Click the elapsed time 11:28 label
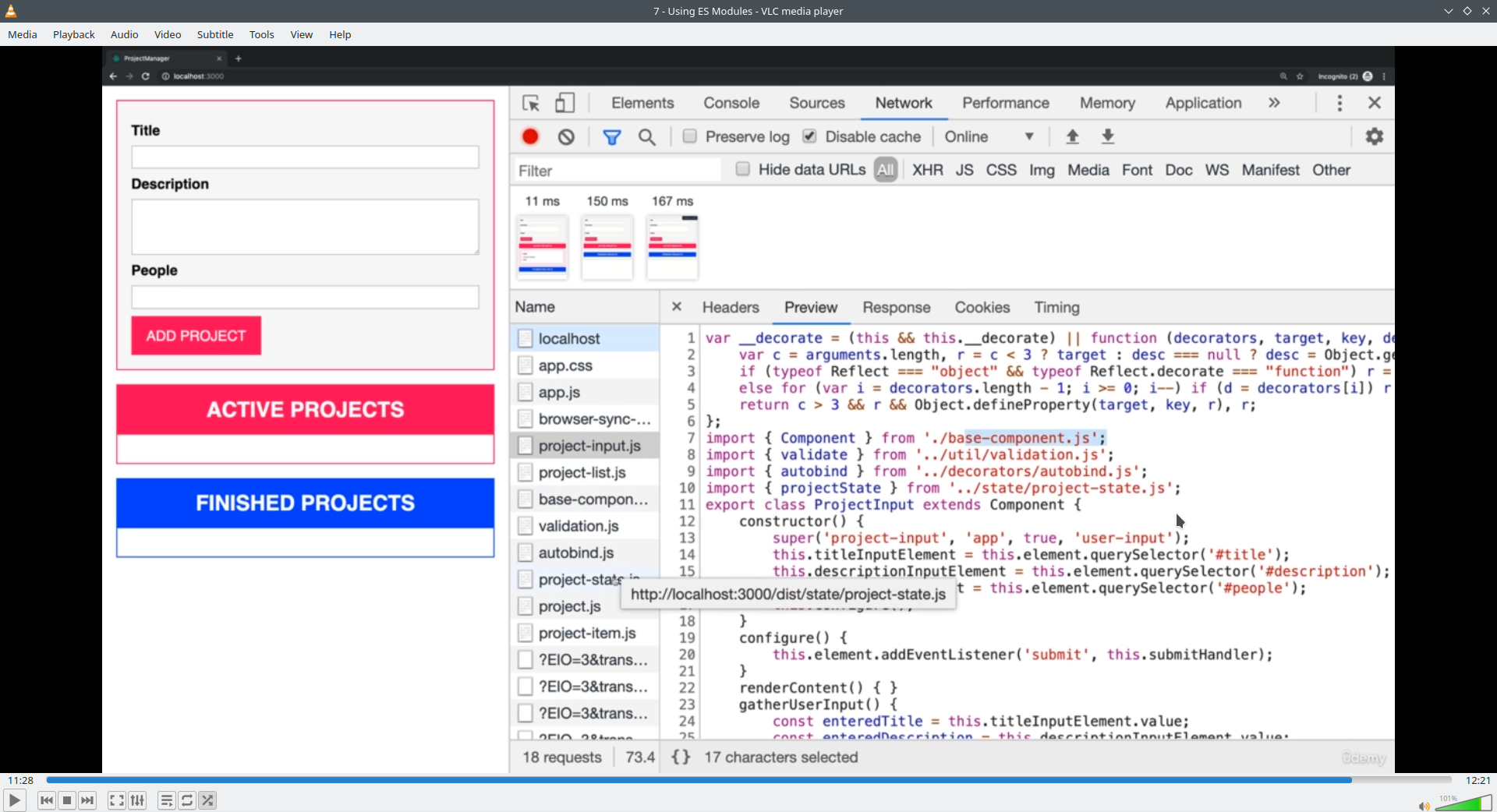The image size is (1497, 812). tap(21, 780)
